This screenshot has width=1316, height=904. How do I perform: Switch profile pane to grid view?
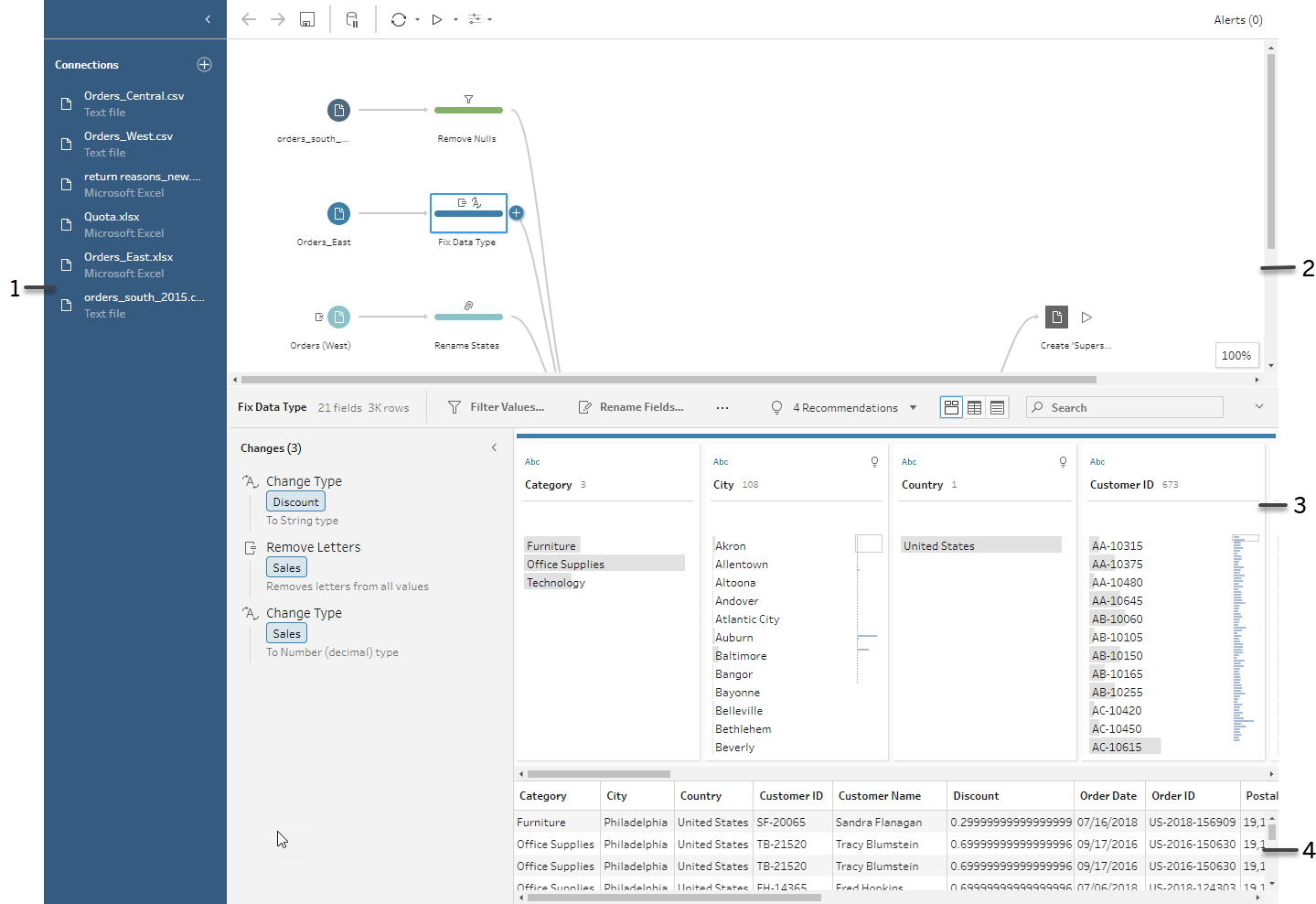click(951, 407)
